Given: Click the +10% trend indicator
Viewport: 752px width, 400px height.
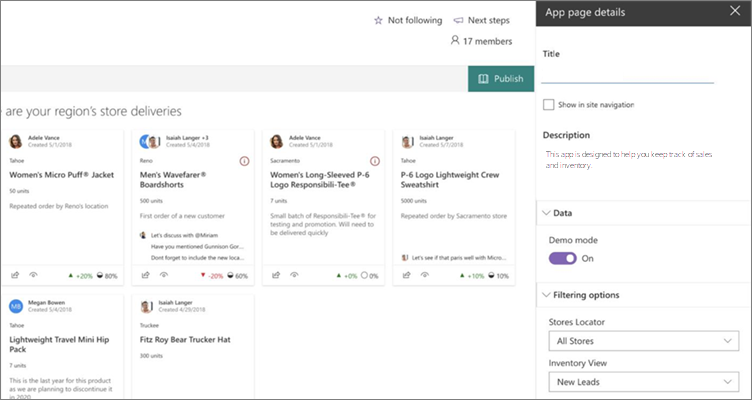Looking at the screenshot, I should coord(471,276).
